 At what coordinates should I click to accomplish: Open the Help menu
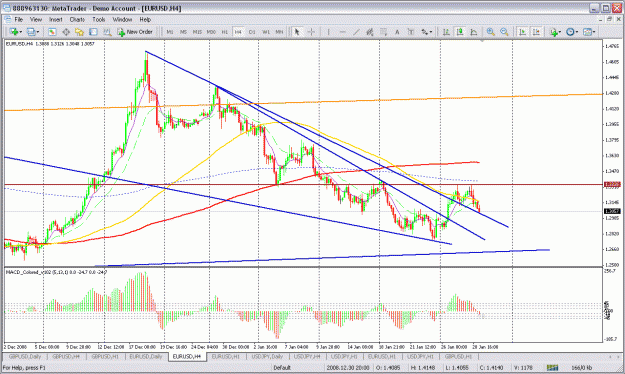145,19
